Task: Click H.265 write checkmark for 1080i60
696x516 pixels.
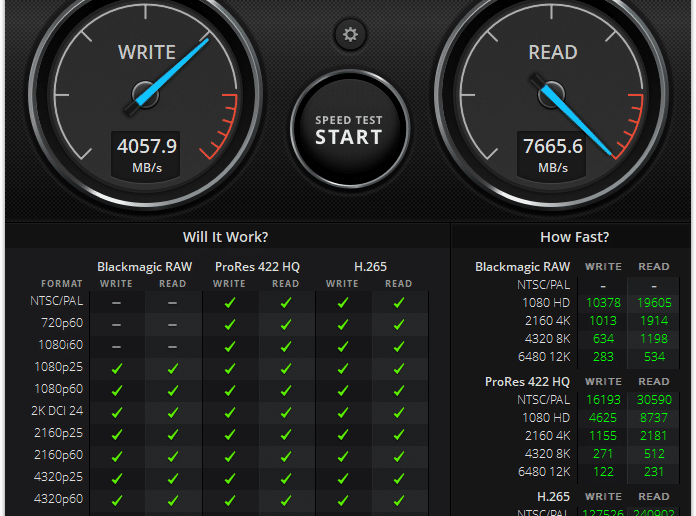Action: [x=343, y=346]
